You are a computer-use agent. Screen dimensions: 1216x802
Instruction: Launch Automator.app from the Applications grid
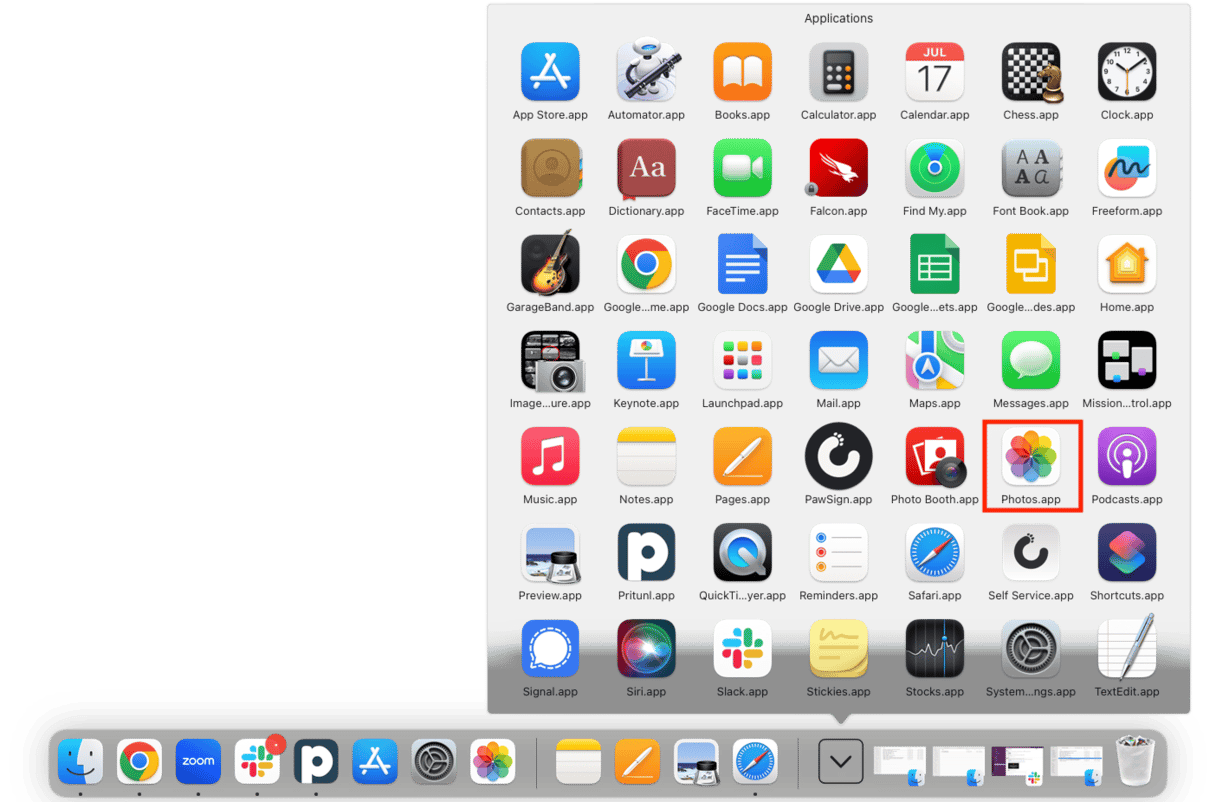pyautogui.click(x=646, y=72)
